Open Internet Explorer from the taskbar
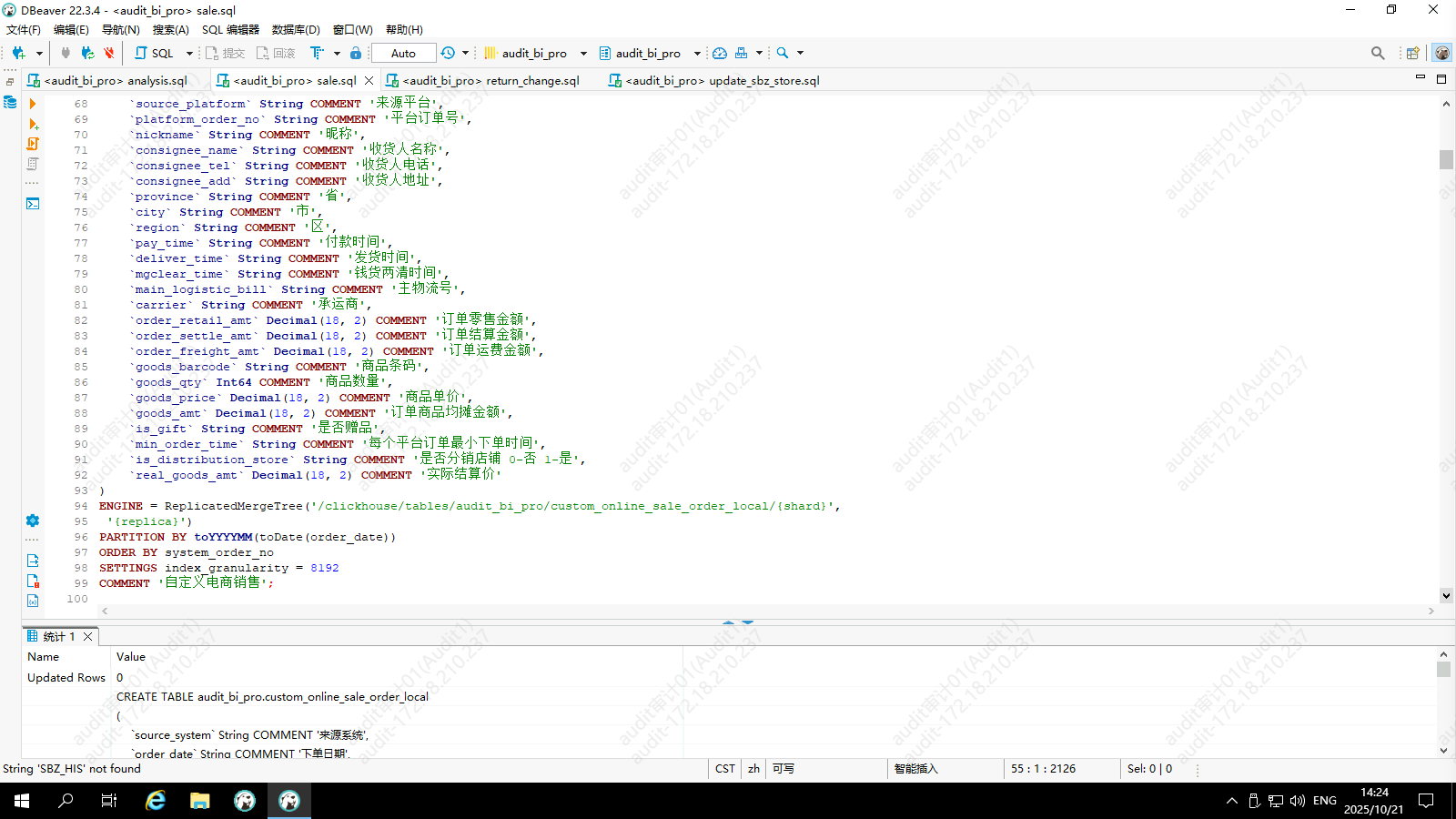 point(156,801)
